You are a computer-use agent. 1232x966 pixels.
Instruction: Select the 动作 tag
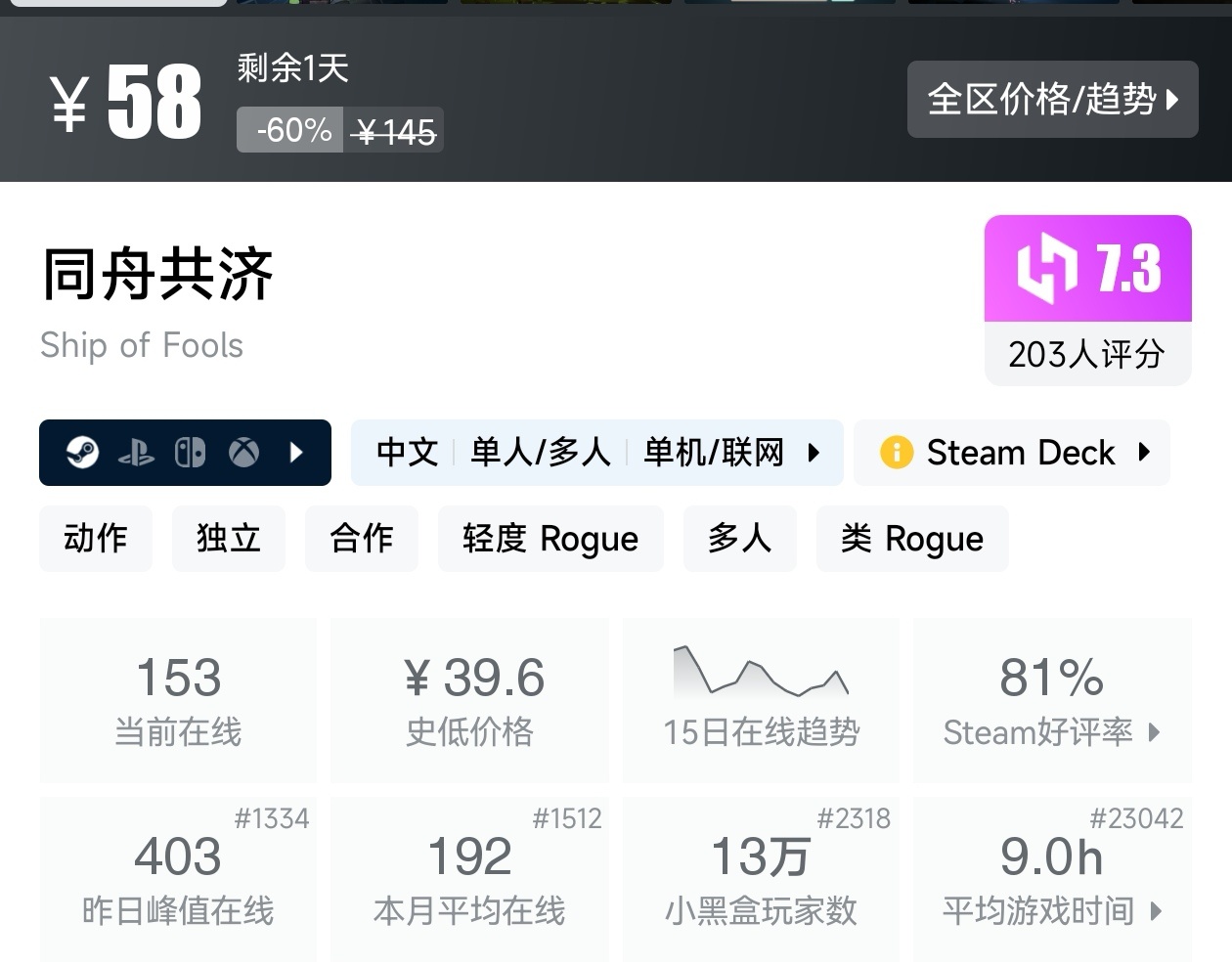point(96,539)
